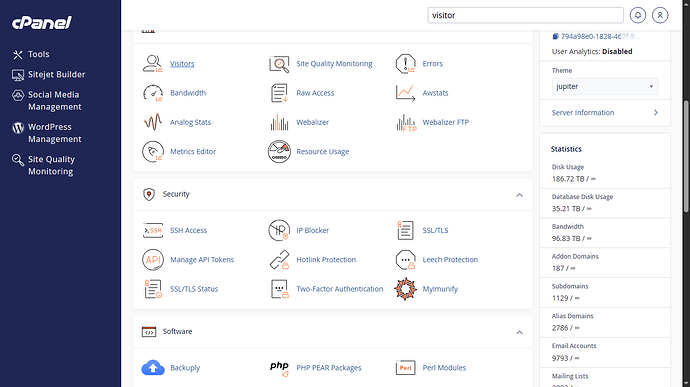
Task: Click the Resource Usage link
Action: pyautogui.click(x=323, y=151)
